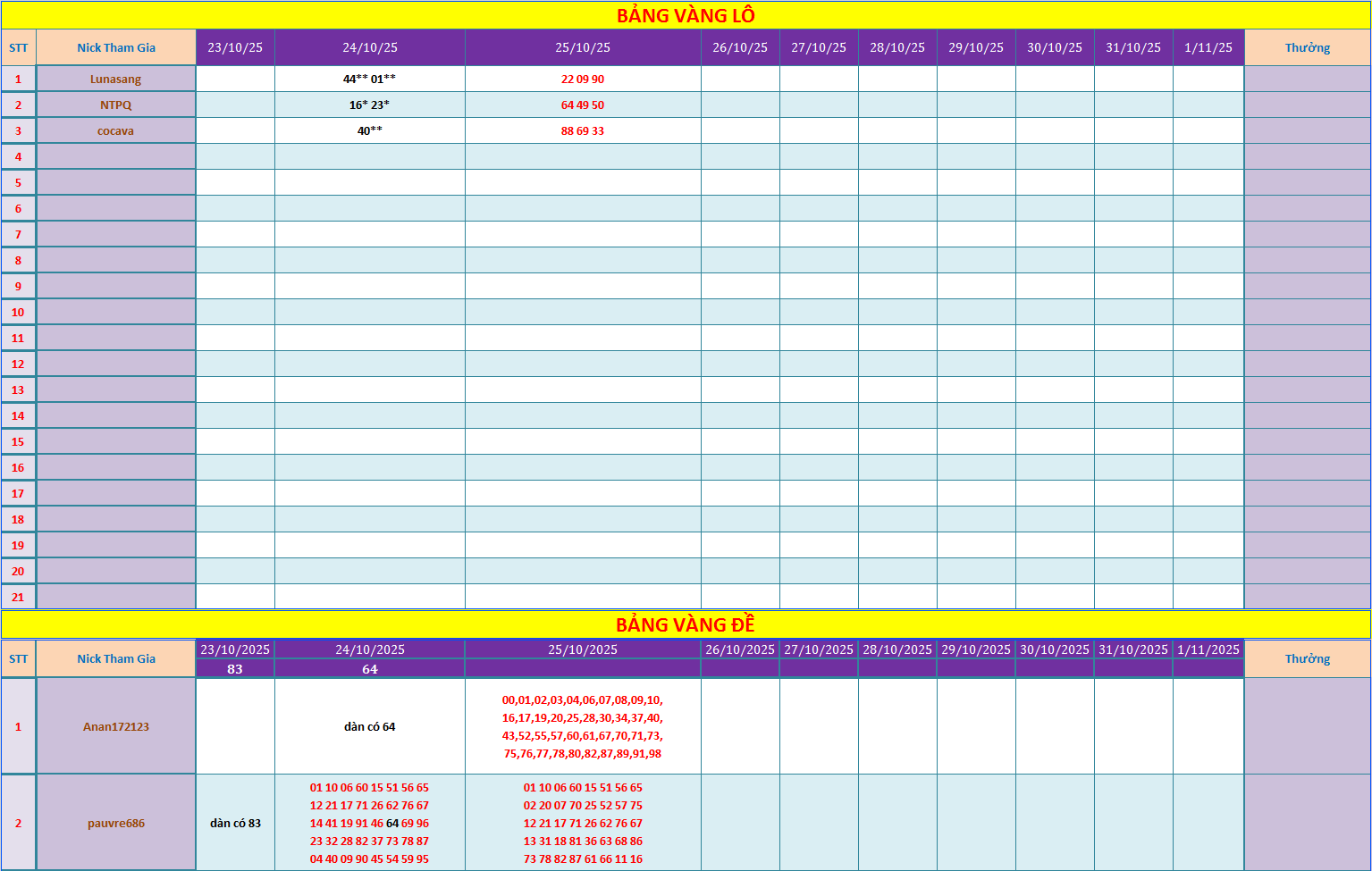Click the BẢNG VÀNG ĐỀ title banner
The width and height of the screenshot is (1372, 871).
click(686, 624)
